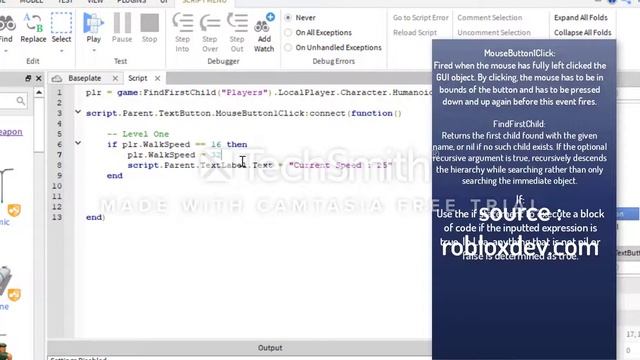
Task: Open the Find tool
Action: click(x=6, y=28)
